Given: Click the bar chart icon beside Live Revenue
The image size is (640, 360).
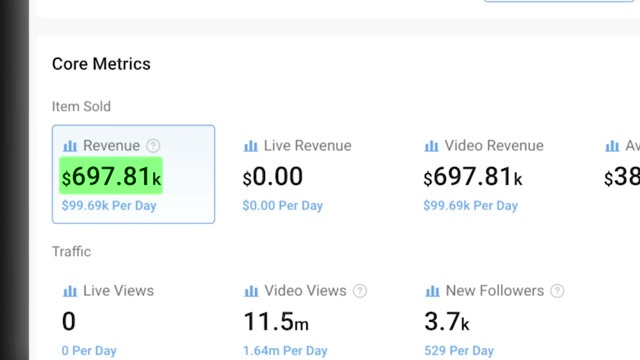Looking at the screenshot, I should (251, 146).
